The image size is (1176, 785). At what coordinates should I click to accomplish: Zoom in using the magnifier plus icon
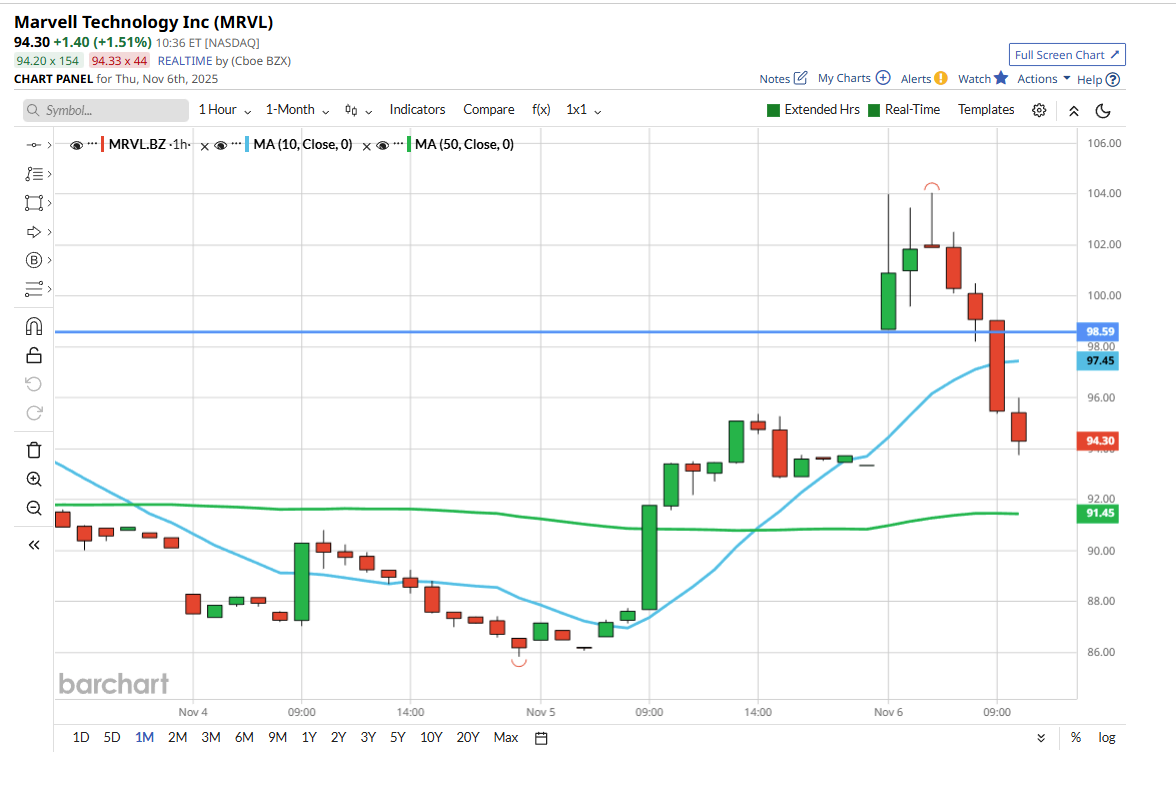[x=33, y=479]
